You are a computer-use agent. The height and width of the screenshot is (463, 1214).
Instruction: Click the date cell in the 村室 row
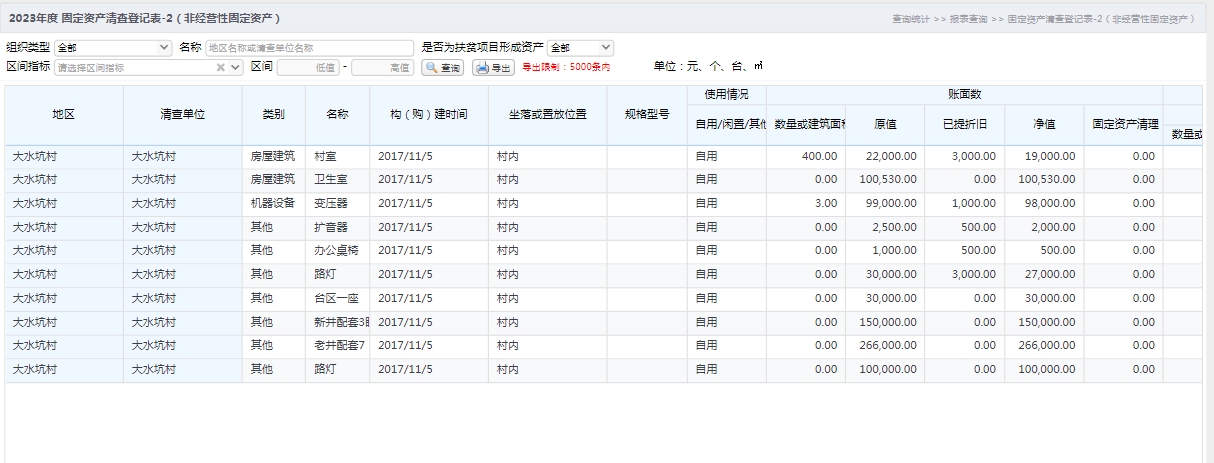click(x=429, y=157)
